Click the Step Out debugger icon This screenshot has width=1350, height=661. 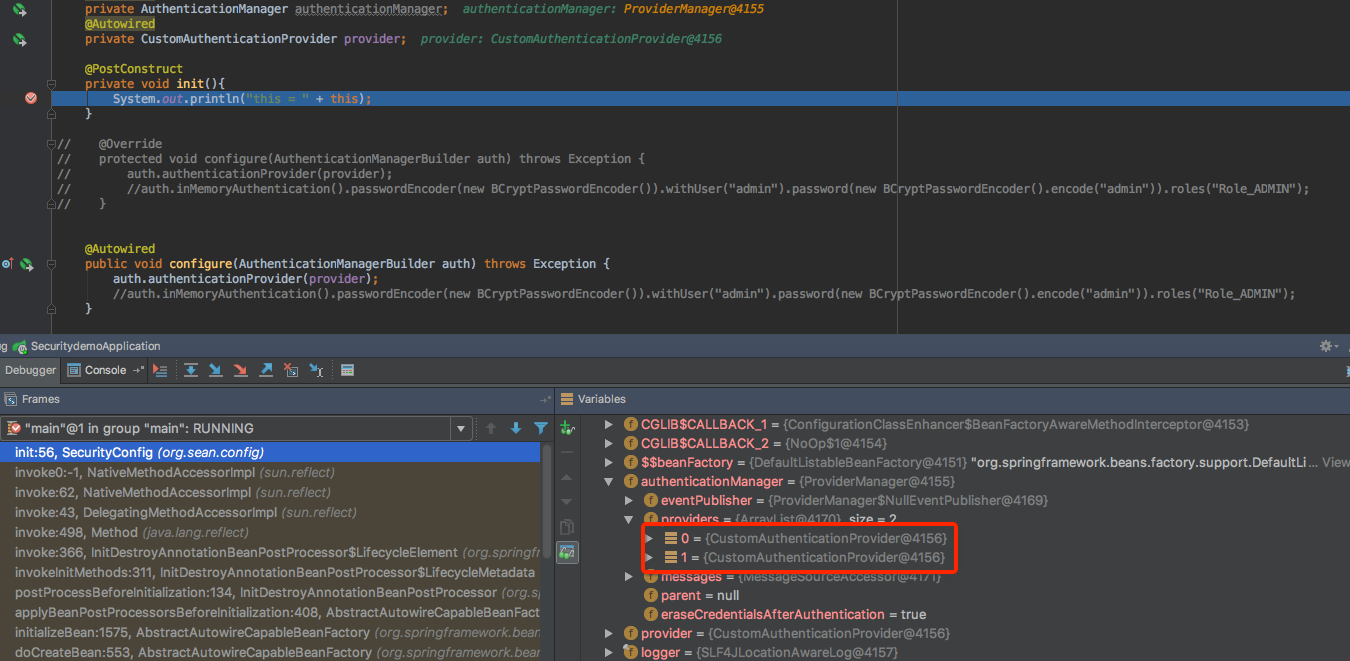[265, 370]
